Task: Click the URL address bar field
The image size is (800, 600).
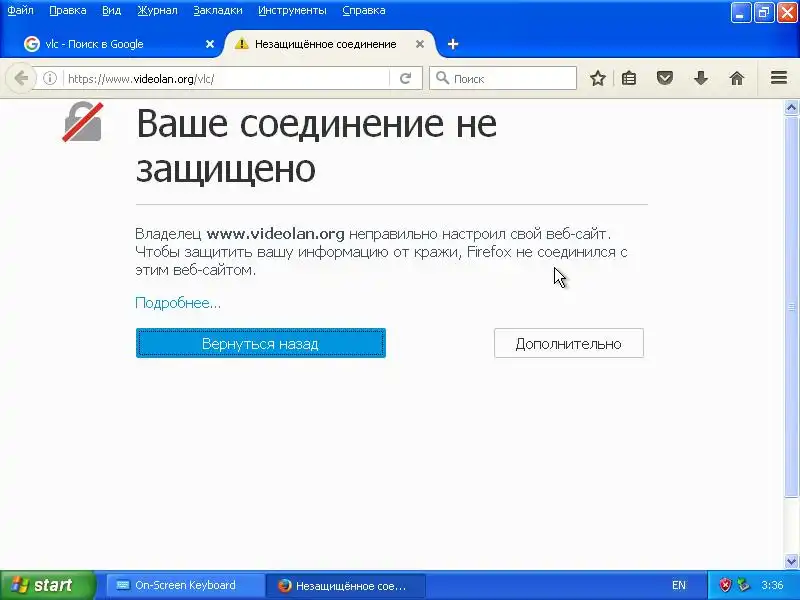Action: [227, 79]
